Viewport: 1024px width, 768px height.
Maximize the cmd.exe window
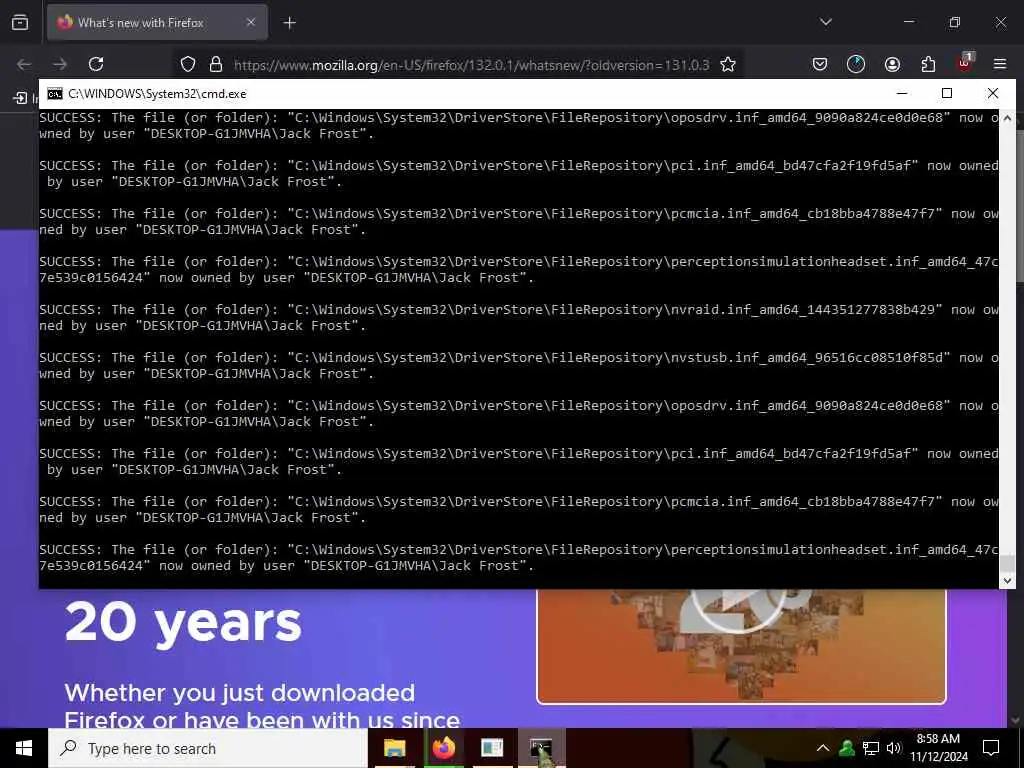click(x=947, y=93)
